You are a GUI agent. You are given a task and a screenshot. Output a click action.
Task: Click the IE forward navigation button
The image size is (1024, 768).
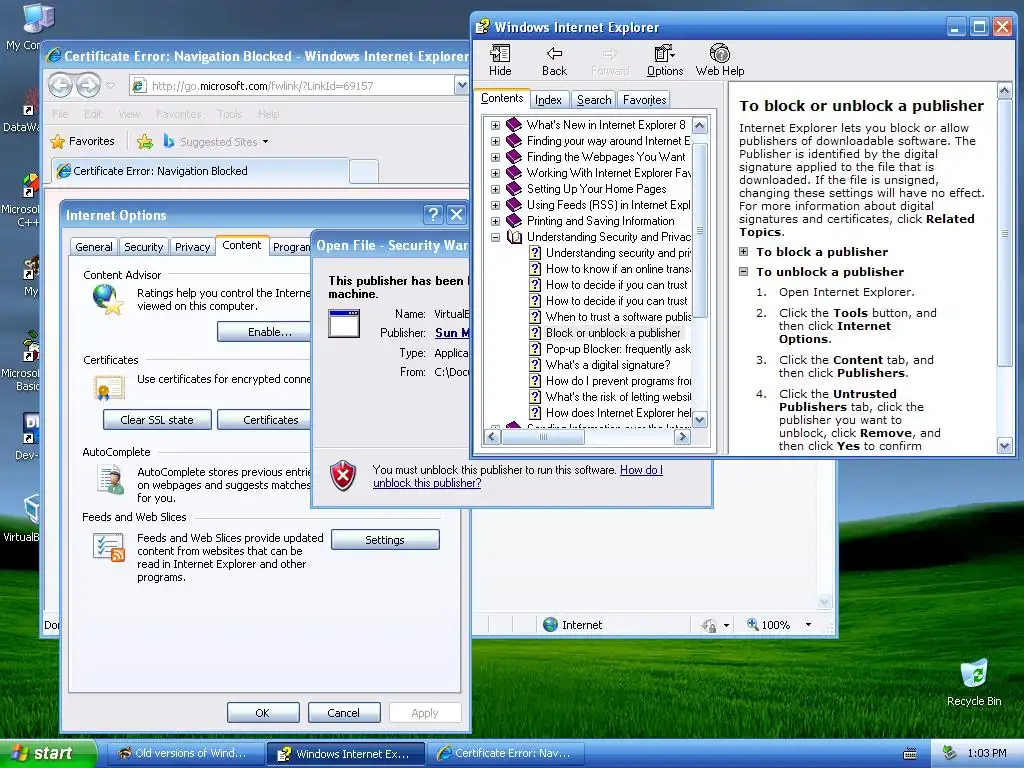[88, 85]
